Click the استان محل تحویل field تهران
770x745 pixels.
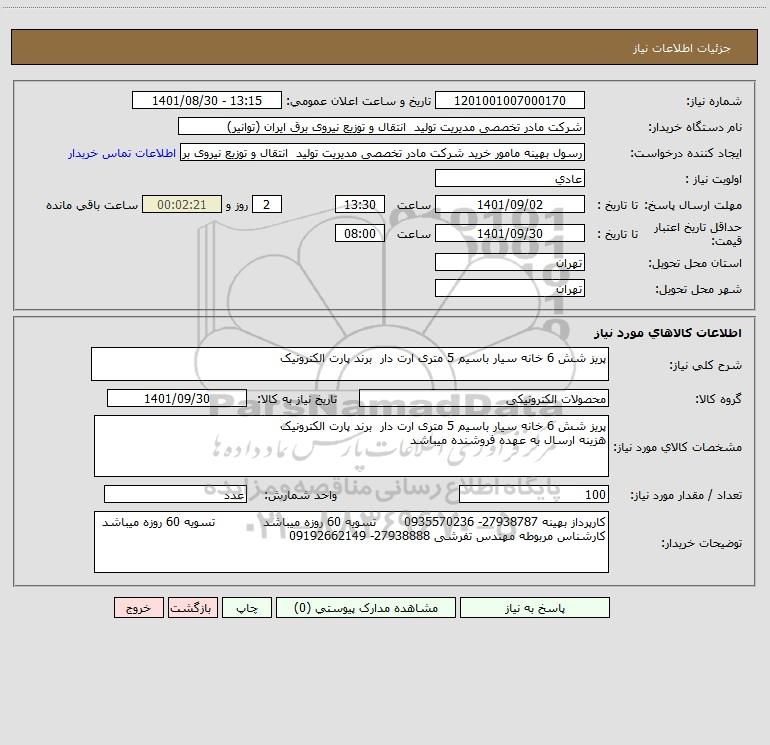(510, 262)
